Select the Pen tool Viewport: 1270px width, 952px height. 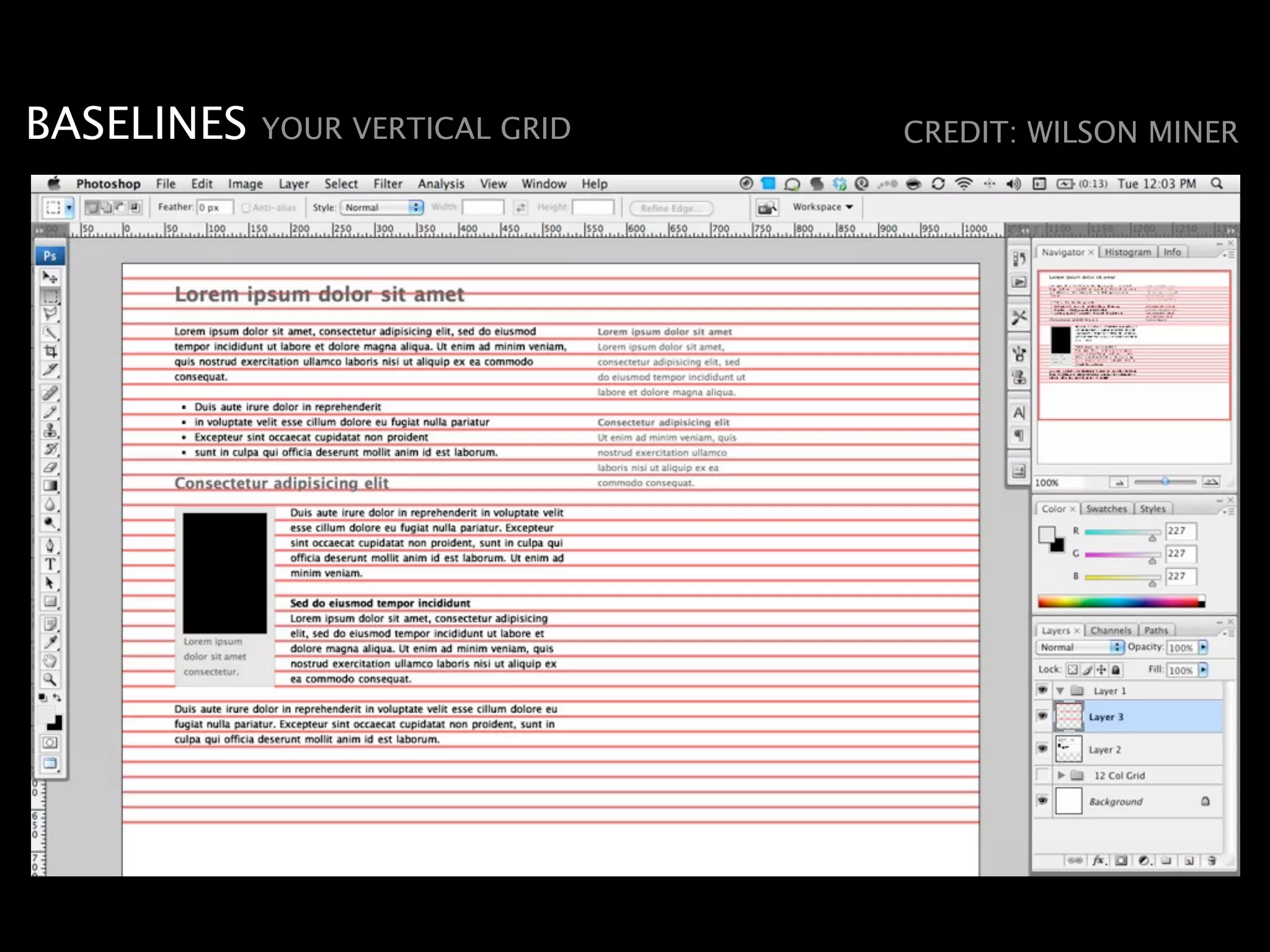pyautogui.click(x=50, y=546)
